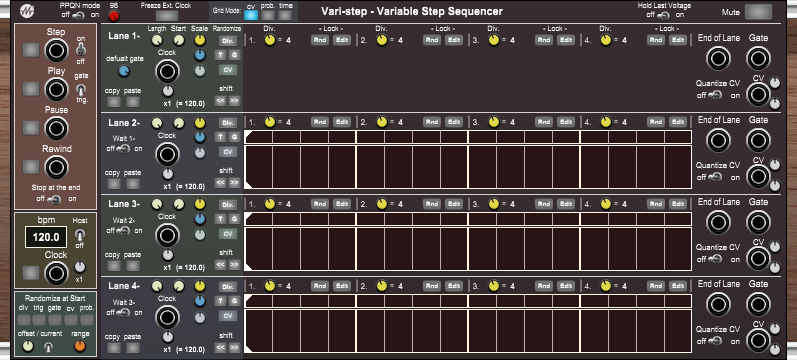
Task: Toggle Lane 1 Quantize CV switch
Action: click(x=715, y=95)
